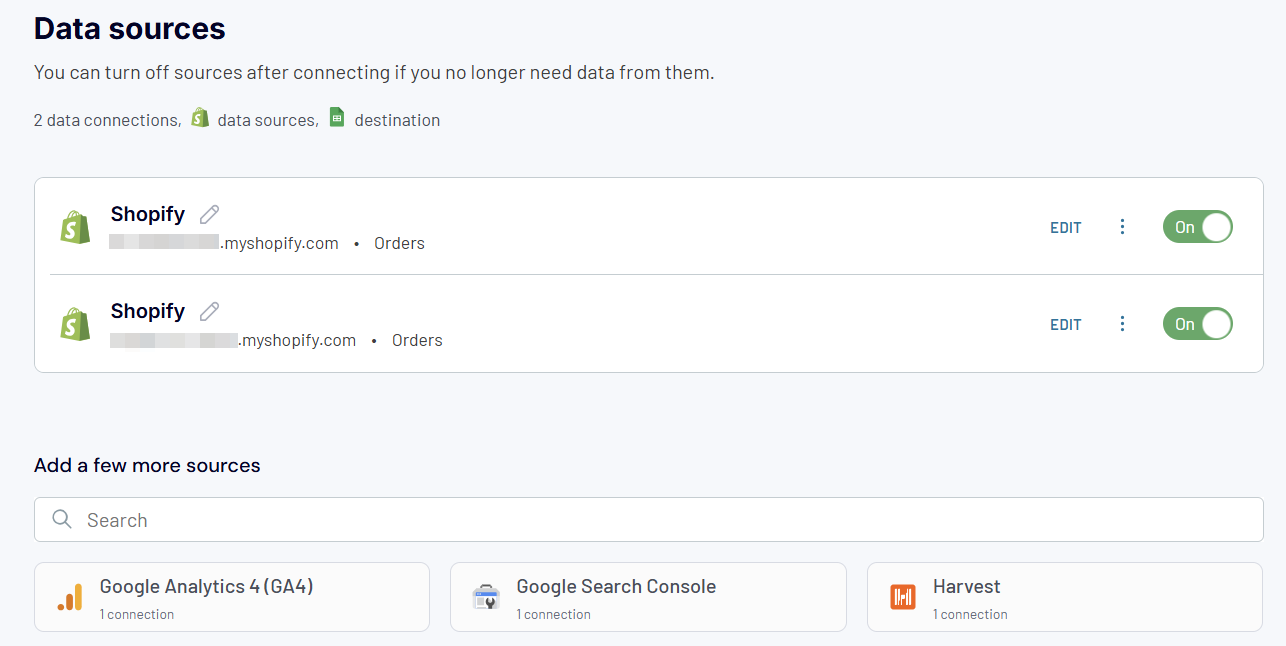Select the Harvest source card
Viewport: 1286px width, 646px height.
[x=1063, y=597]
